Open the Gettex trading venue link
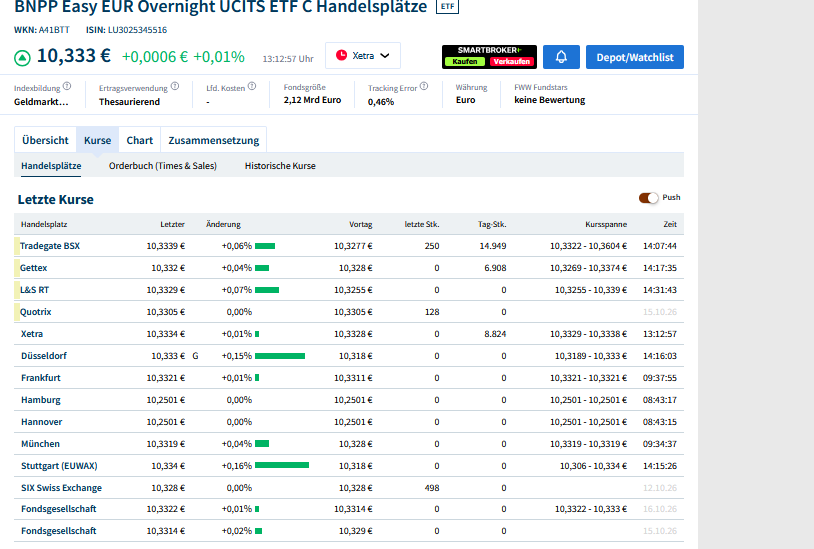Viewport: 814px width, 549px height. [x=33, y=268]
